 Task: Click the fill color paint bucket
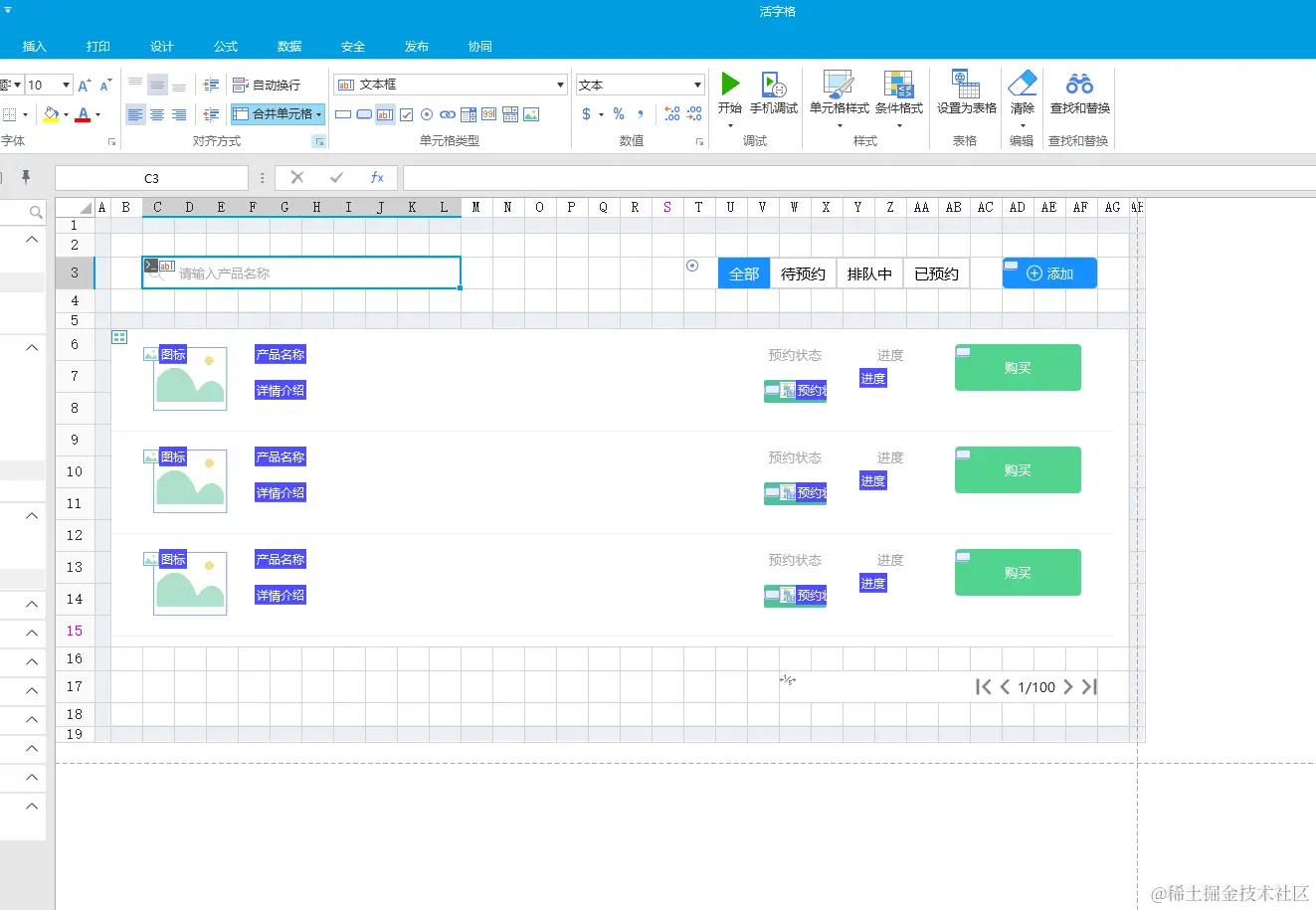52,114
